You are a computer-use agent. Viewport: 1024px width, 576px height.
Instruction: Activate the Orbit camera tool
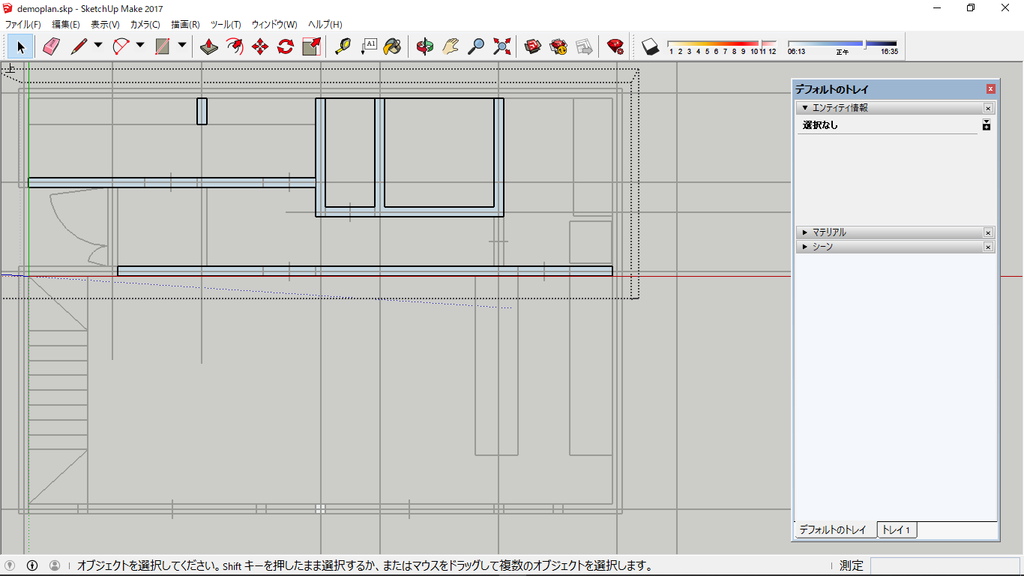pyautogui.click(x=425, y=46)
